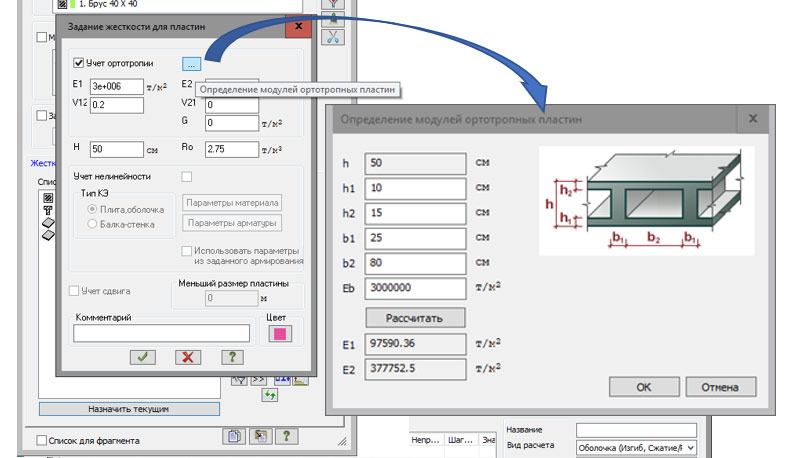Tick the Список для фрагмента checkbox

tap(41, 440)
